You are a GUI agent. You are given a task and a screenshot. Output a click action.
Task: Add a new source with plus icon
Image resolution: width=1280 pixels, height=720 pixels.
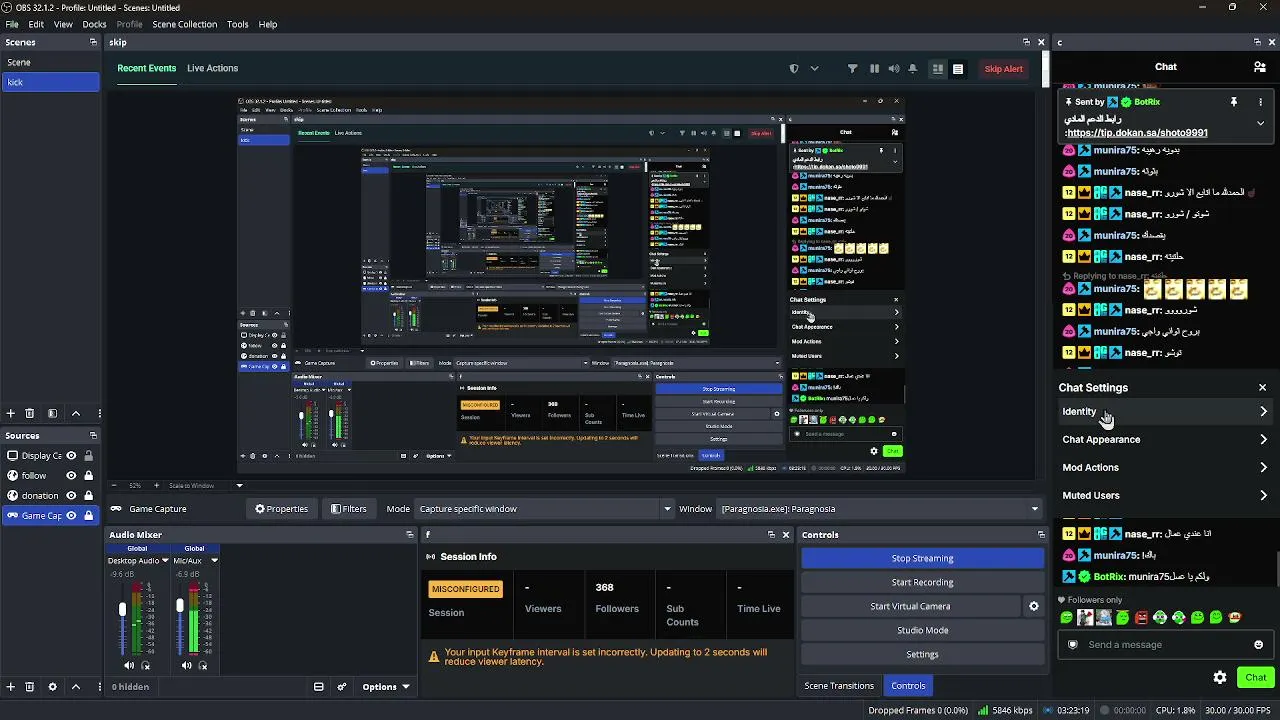[x=11, y=687]
